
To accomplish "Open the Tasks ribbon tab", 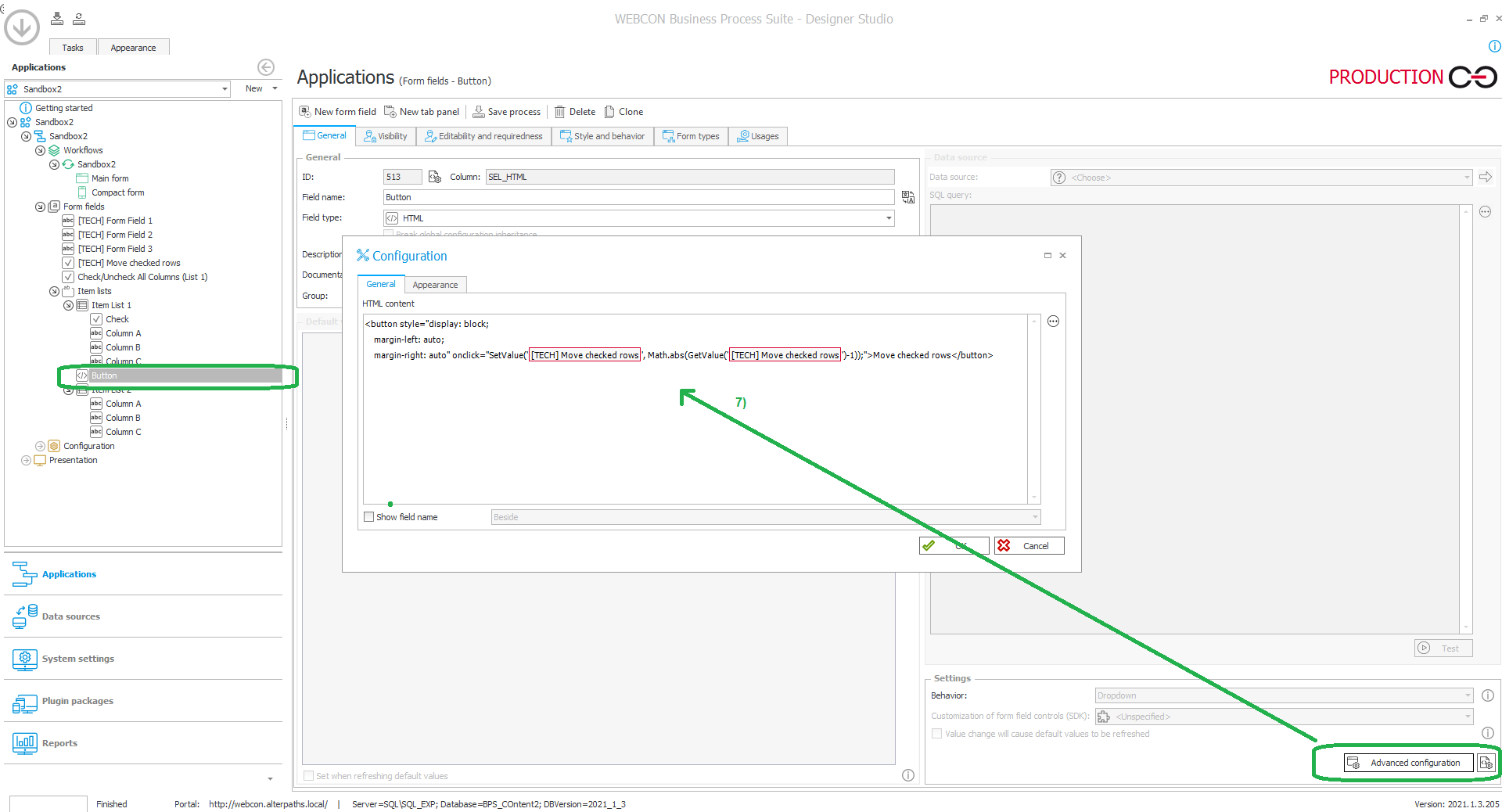I will point(73,48).
